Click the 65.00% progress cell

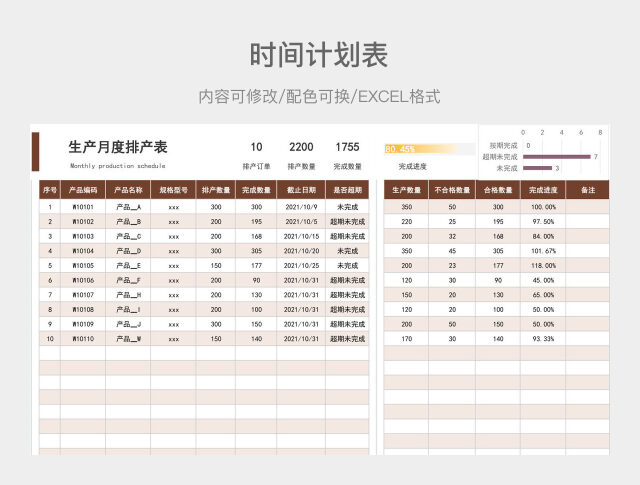543,295
